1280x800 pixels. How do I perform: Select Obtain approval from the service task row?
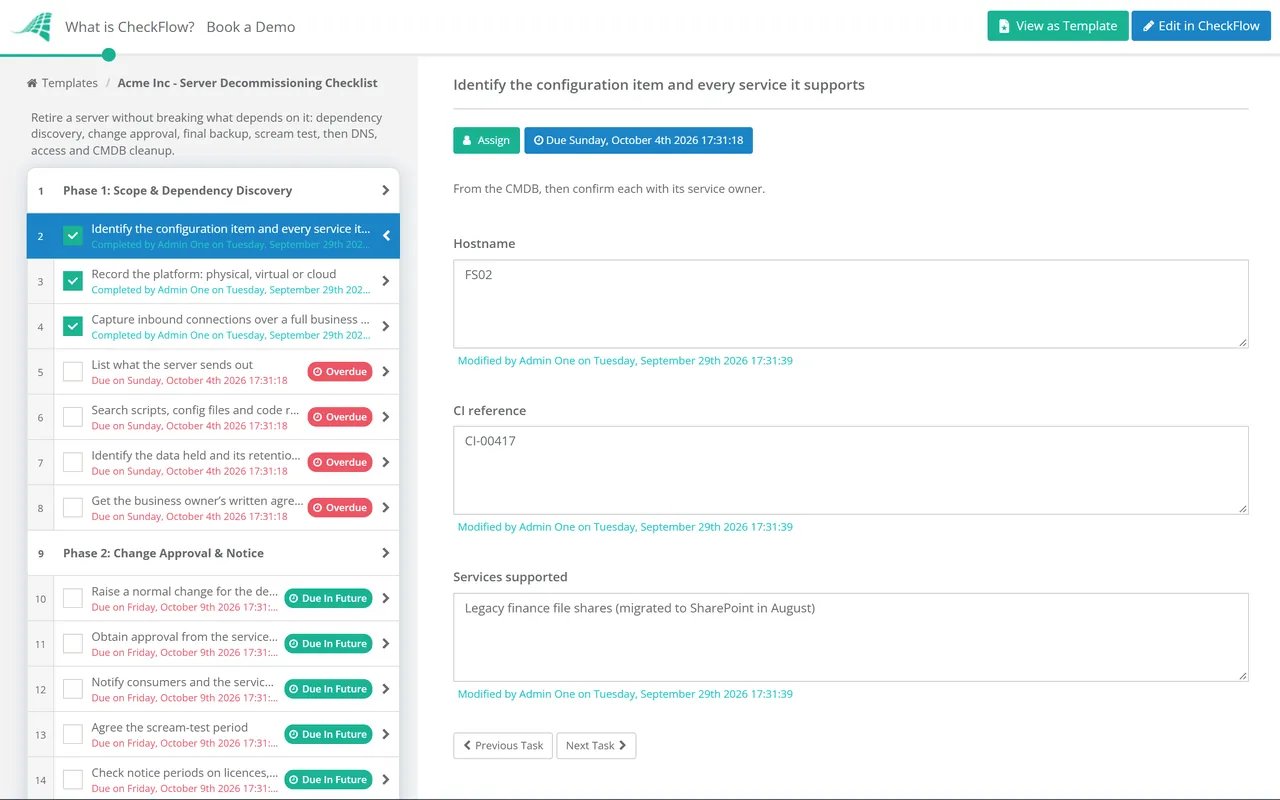point(213,644)
